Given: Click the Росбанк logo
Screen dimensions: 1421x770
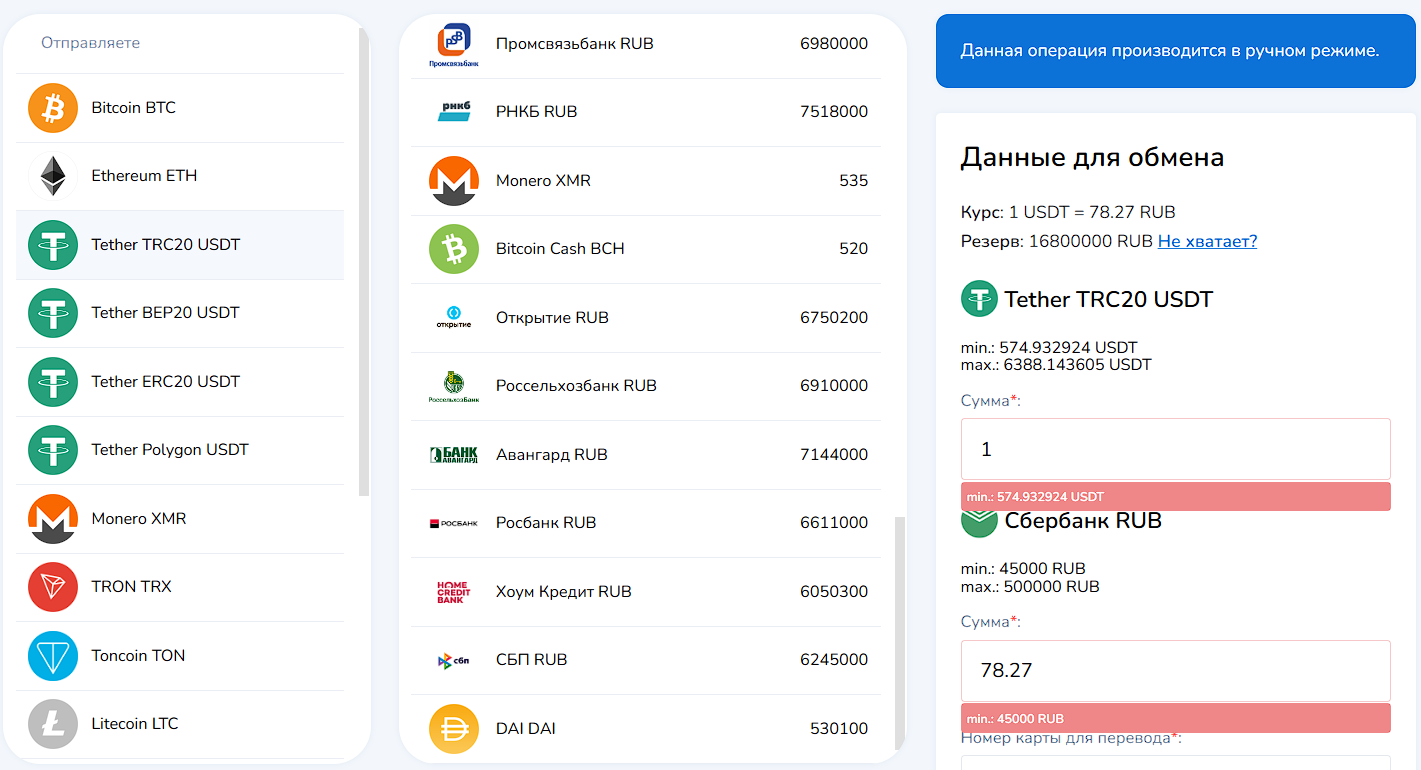Looking at the screenshot, I should [454, 523].
